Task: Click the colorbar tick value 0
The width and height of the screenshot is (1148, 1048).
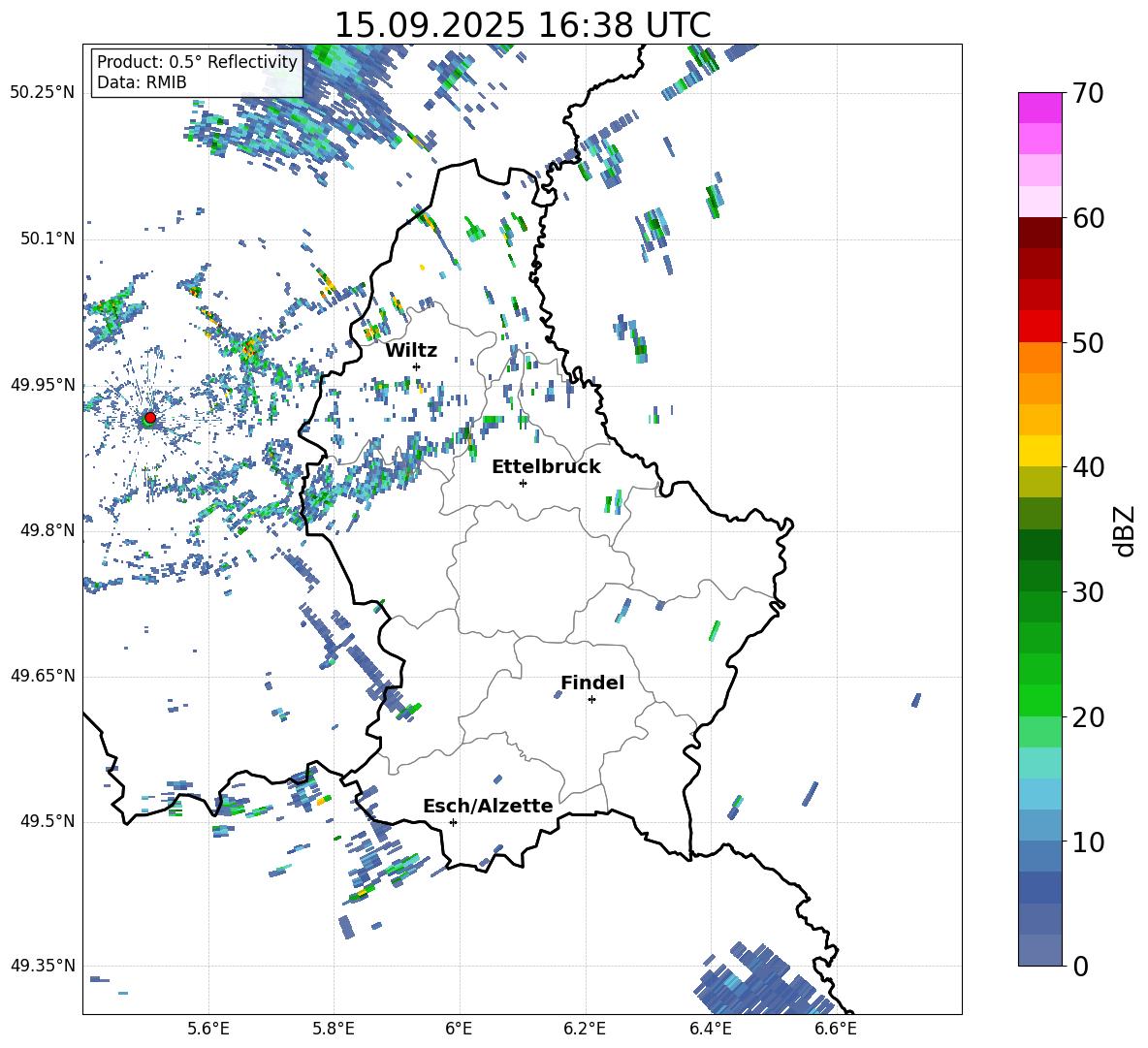Action: [1080, 966]
